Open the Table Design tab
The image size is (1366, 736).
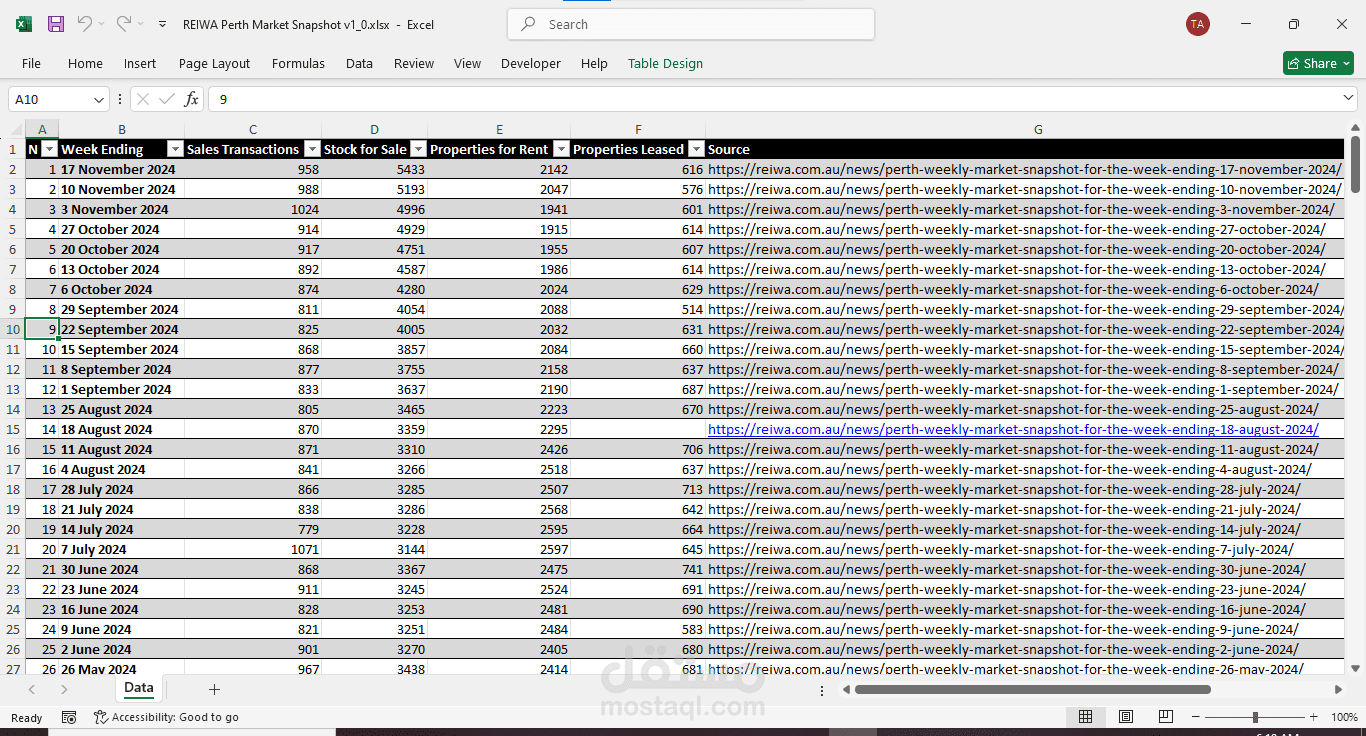coord(665,63)
